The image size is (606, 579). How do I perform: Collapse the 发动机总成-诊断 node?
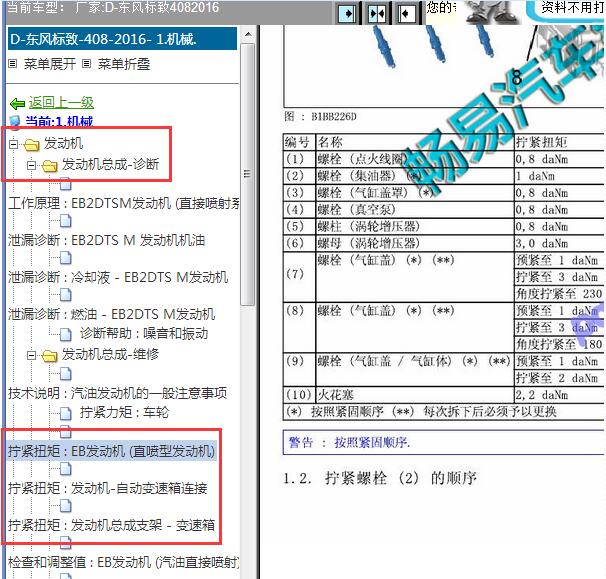[x=32, y=166]
